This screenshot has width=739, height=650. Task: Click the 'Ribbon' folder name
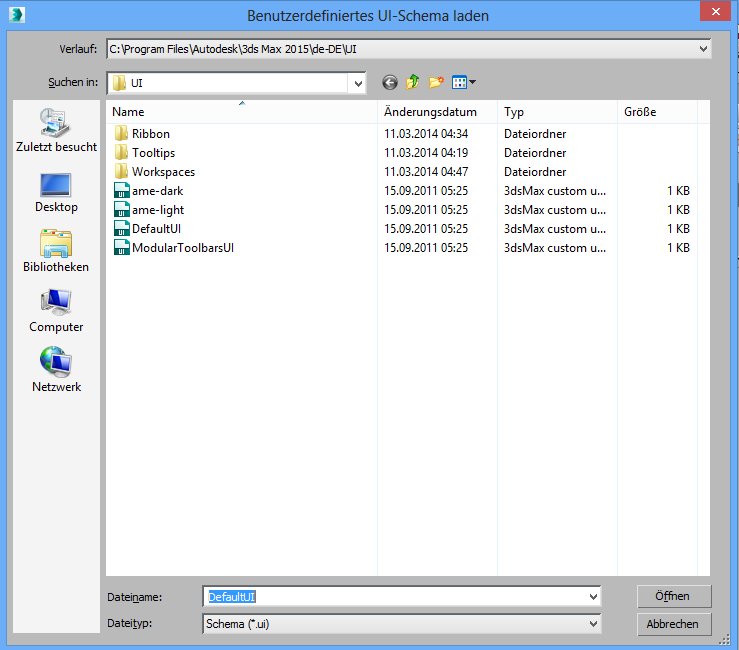tap(151, 133)
